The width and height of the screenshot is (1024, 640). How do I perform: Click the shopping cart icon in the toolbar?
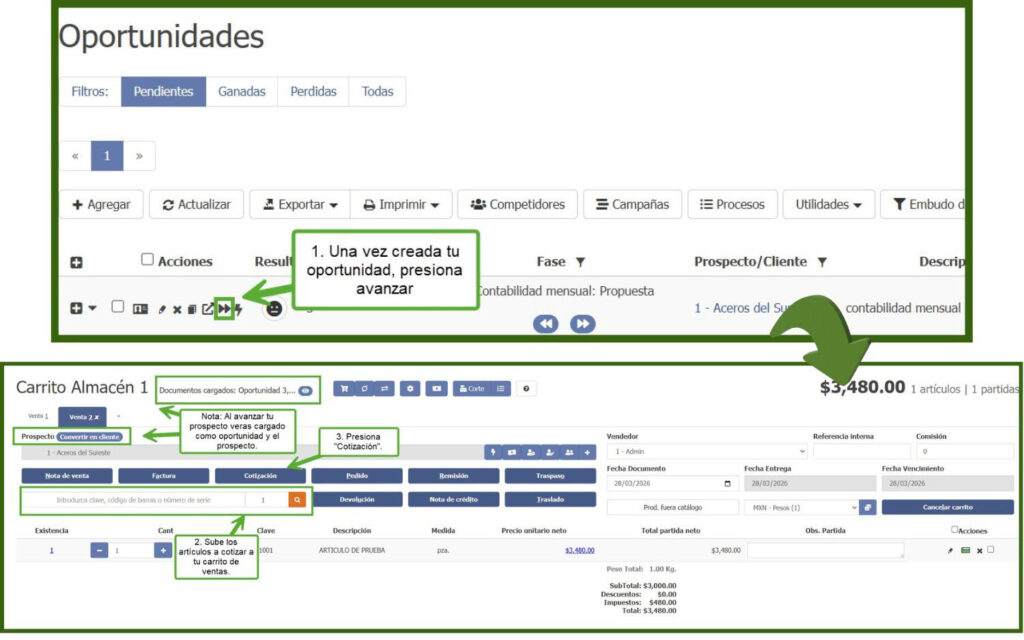point(343,388)
